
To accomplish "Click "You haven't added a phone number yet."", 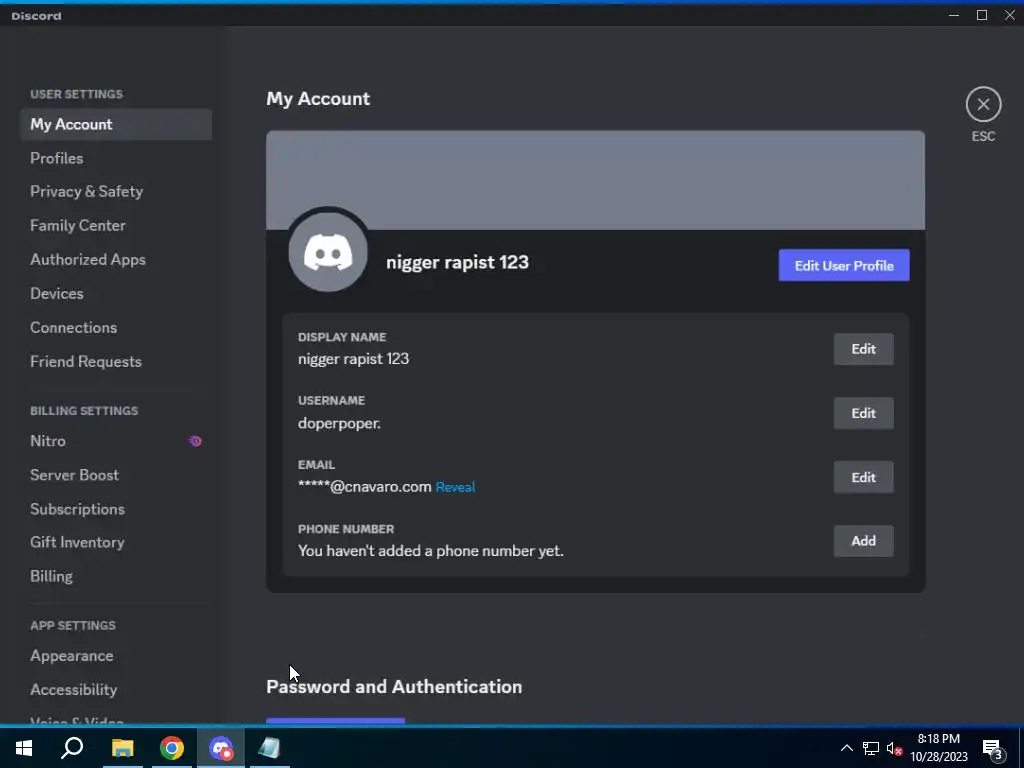I will pyautogui.click(x=430, y=551).
